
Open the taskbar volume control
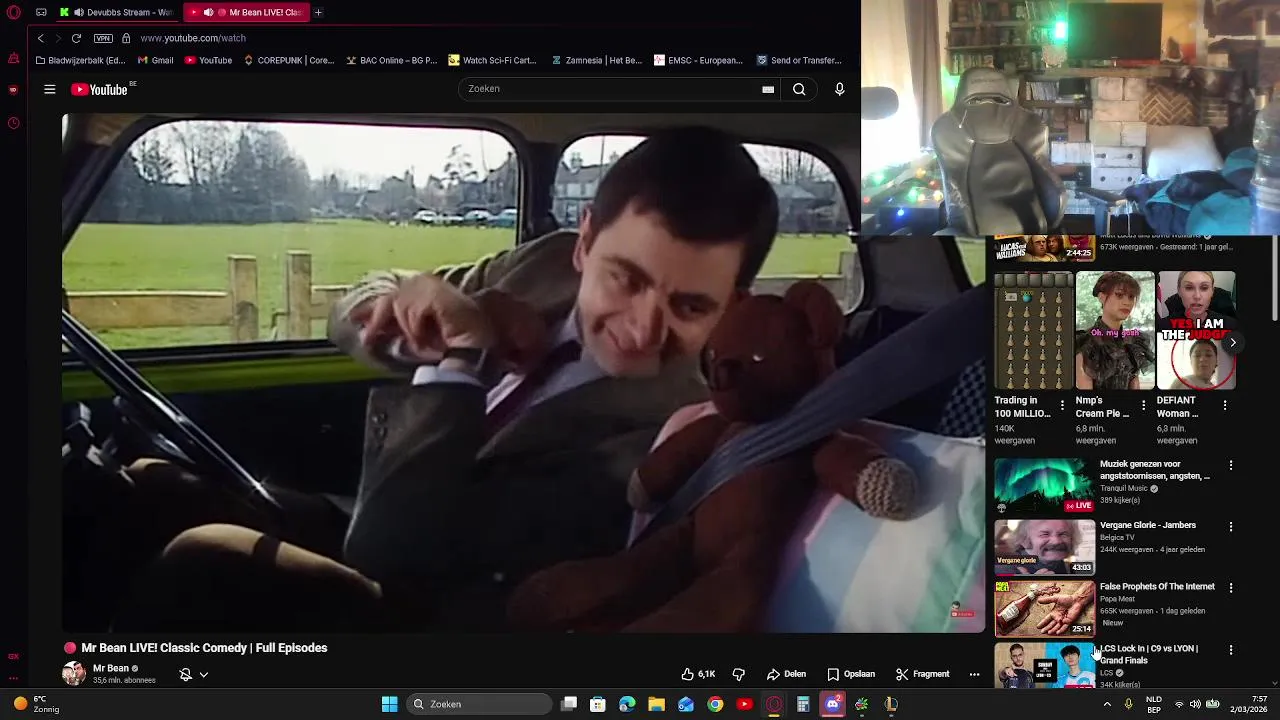pos(1195,704)
